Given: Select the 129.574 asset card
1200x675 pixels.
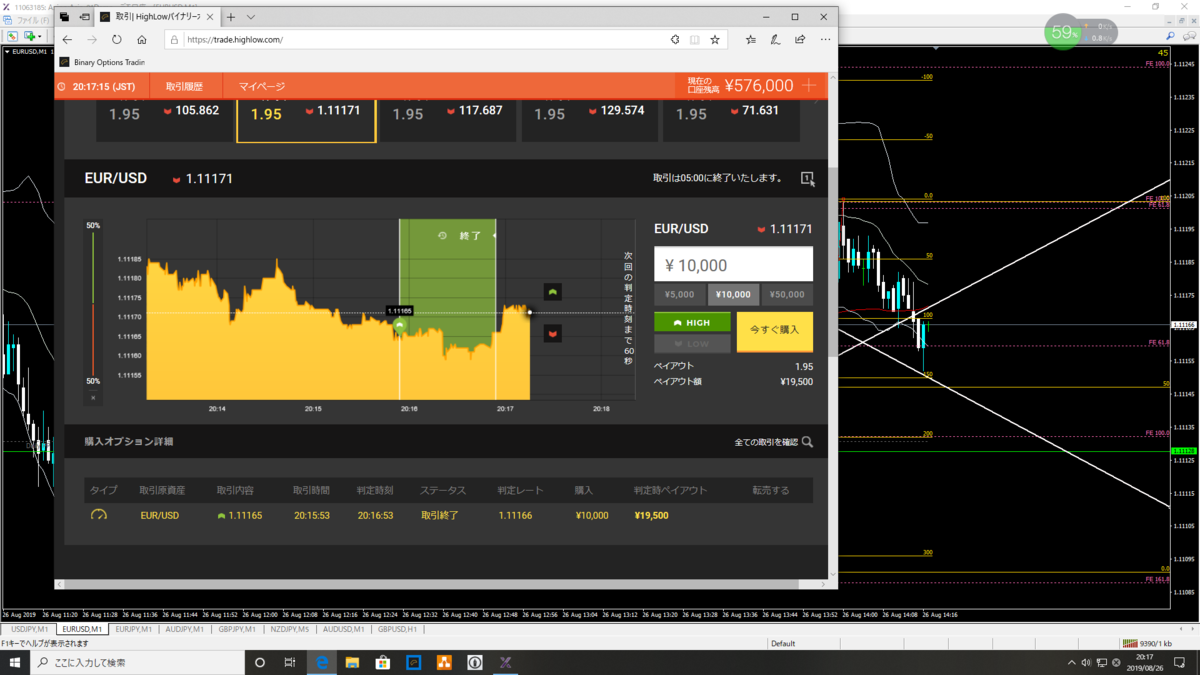Looking at the screenshot, I should 589,120.
